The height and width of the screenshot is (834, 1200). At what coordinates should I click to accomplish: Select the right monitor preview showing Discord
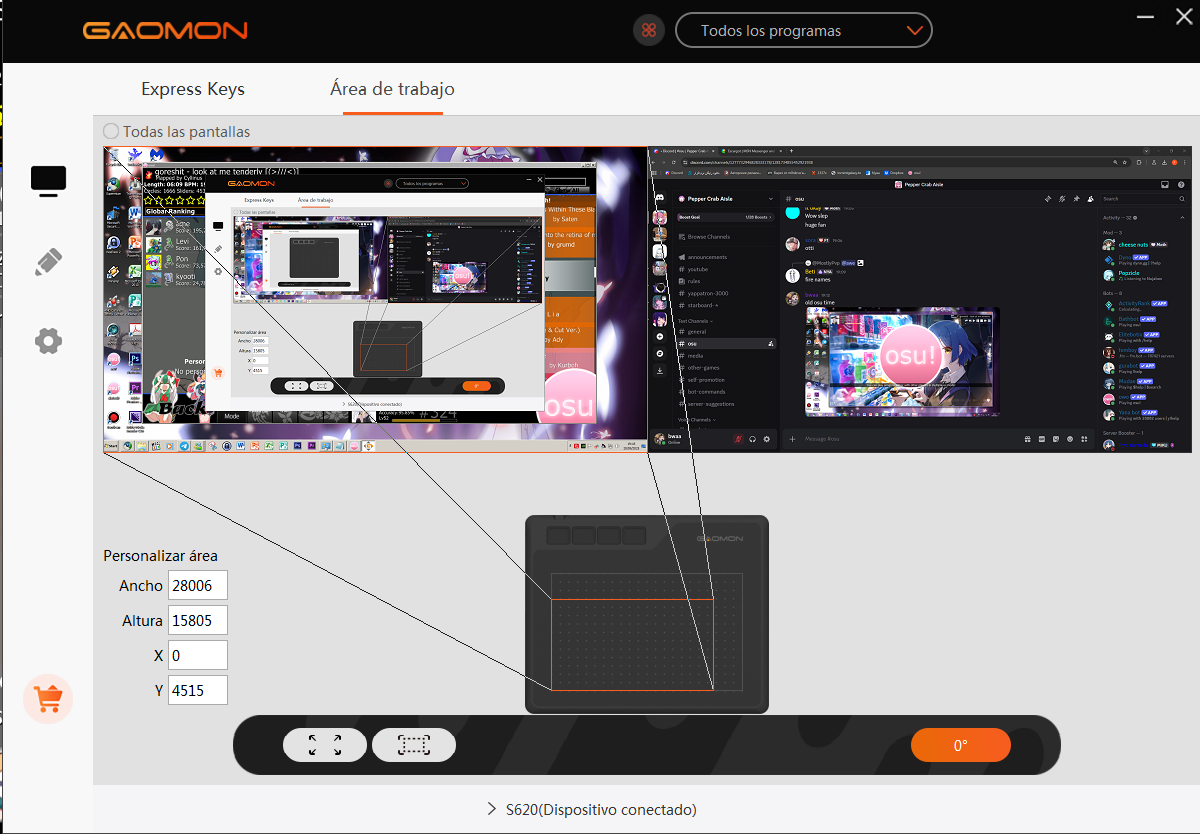point(917,299)
